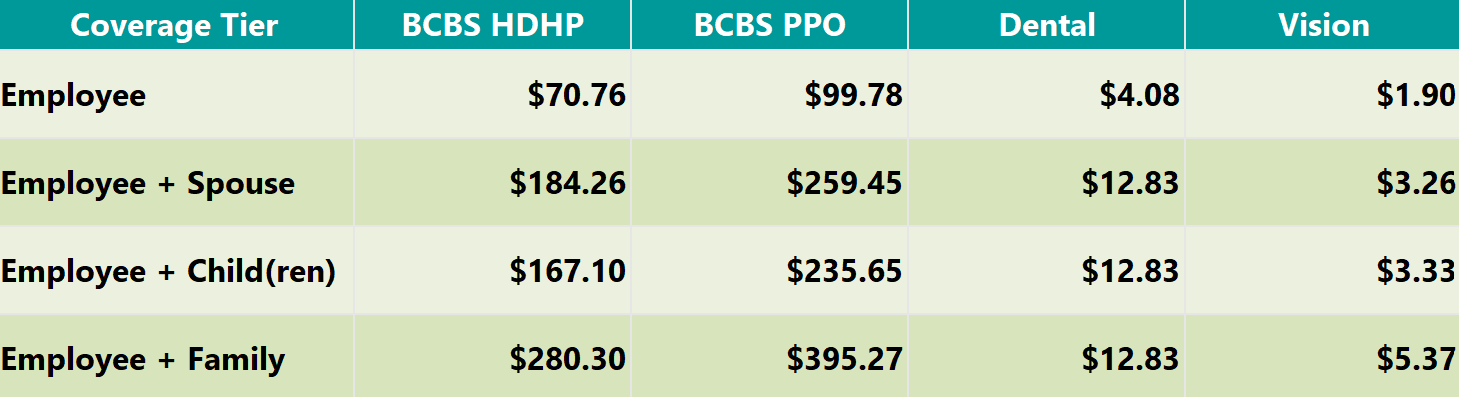Click the Dental column header

1047,24
